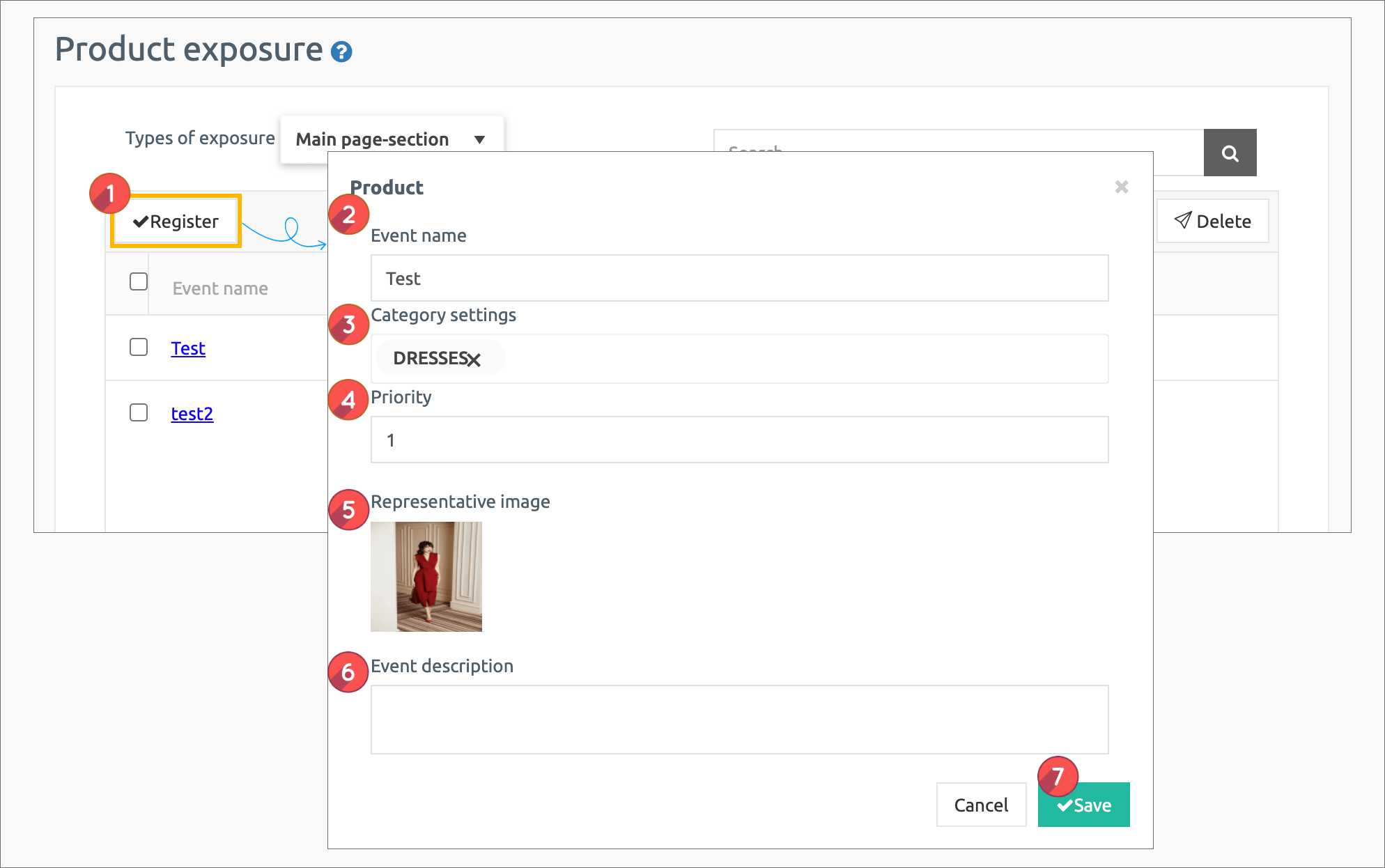Open the Test event link
The image size is (1385, 868).
pos(188,348)
